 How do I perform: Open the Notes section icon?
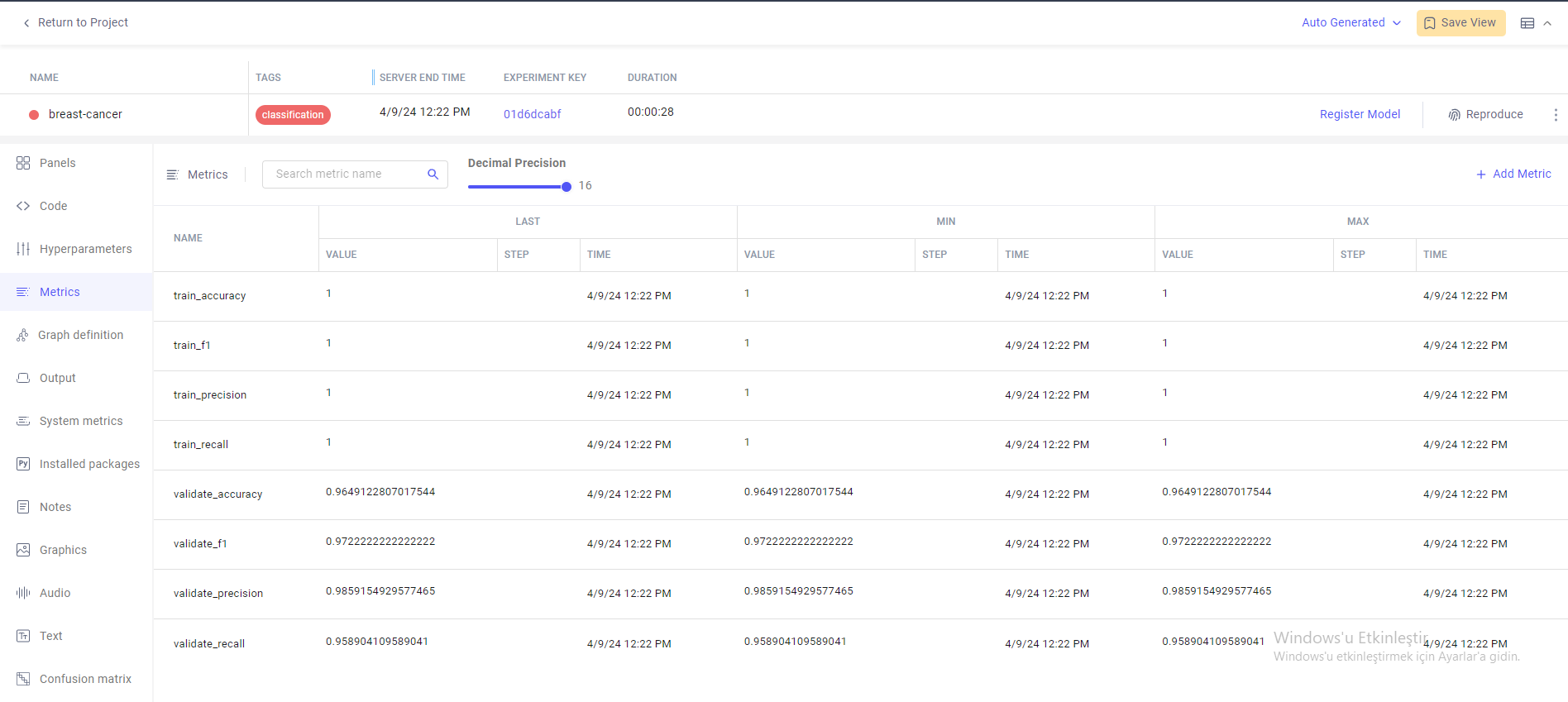(23, 507)
